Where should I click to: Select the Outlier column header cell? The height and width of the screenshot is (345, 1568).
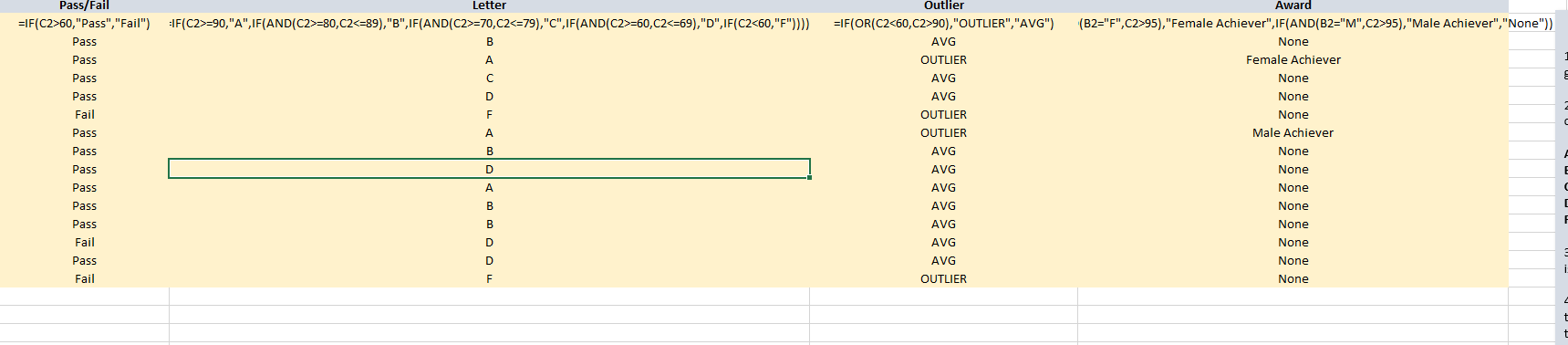click(x=943, y=5)
